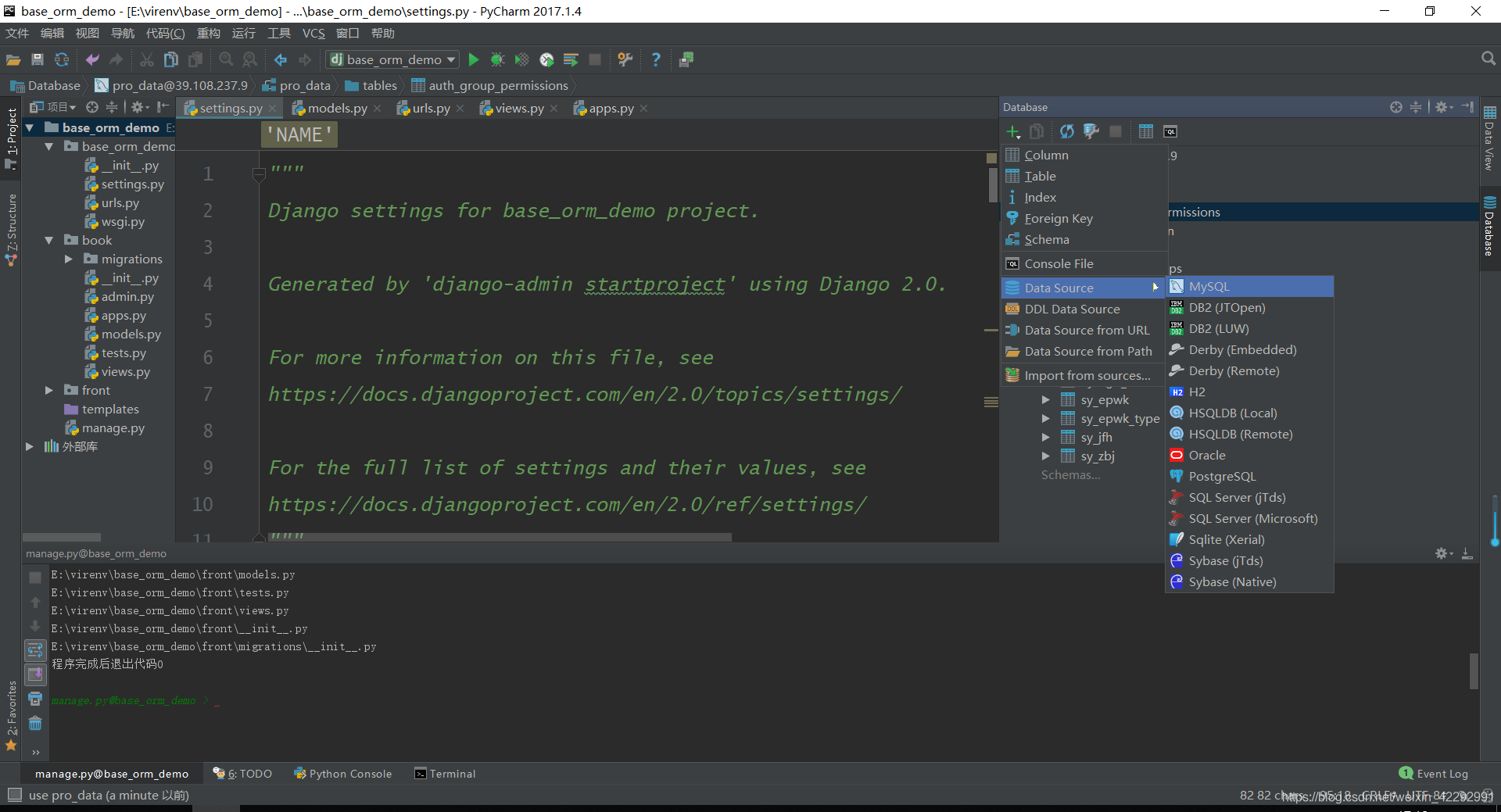
Task: Choose PostgreSQL data source
Action: 1249,477
